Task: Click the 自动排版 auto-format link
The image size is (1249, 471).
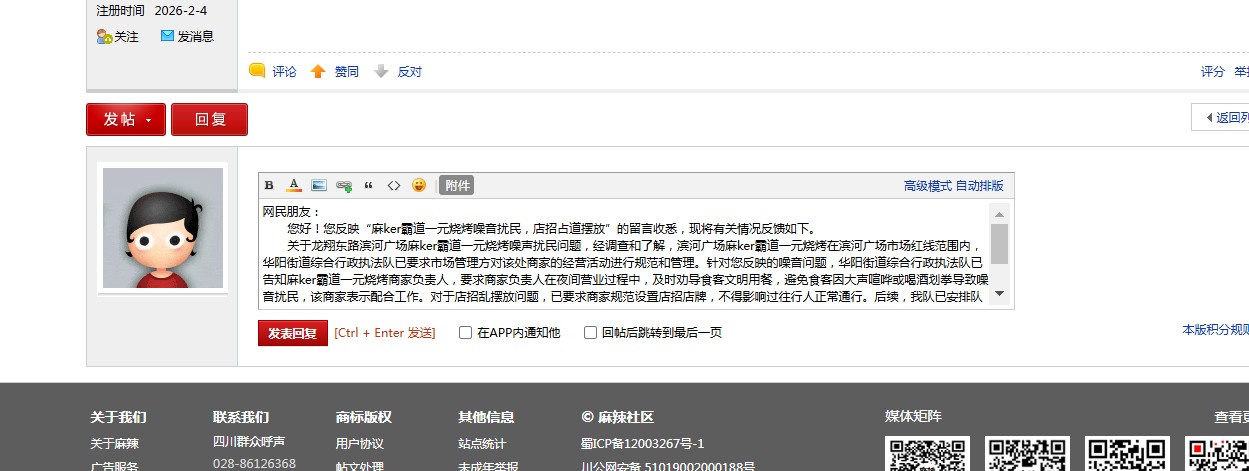Action: coord(980,186)
